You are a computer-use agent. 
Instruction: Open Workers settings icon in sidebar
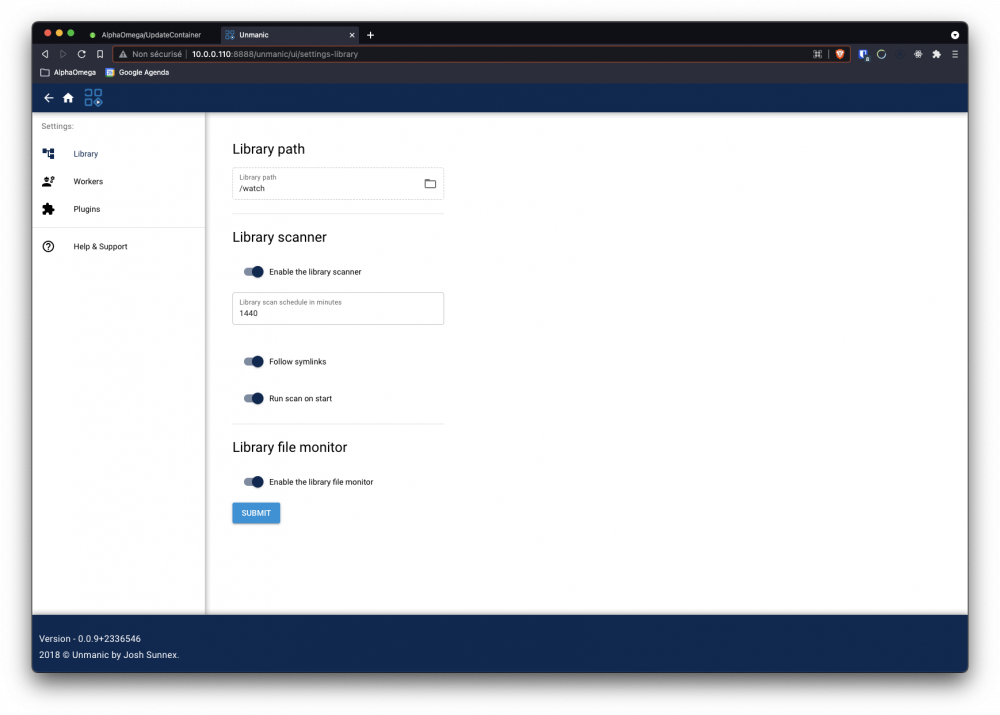(48, 182)
